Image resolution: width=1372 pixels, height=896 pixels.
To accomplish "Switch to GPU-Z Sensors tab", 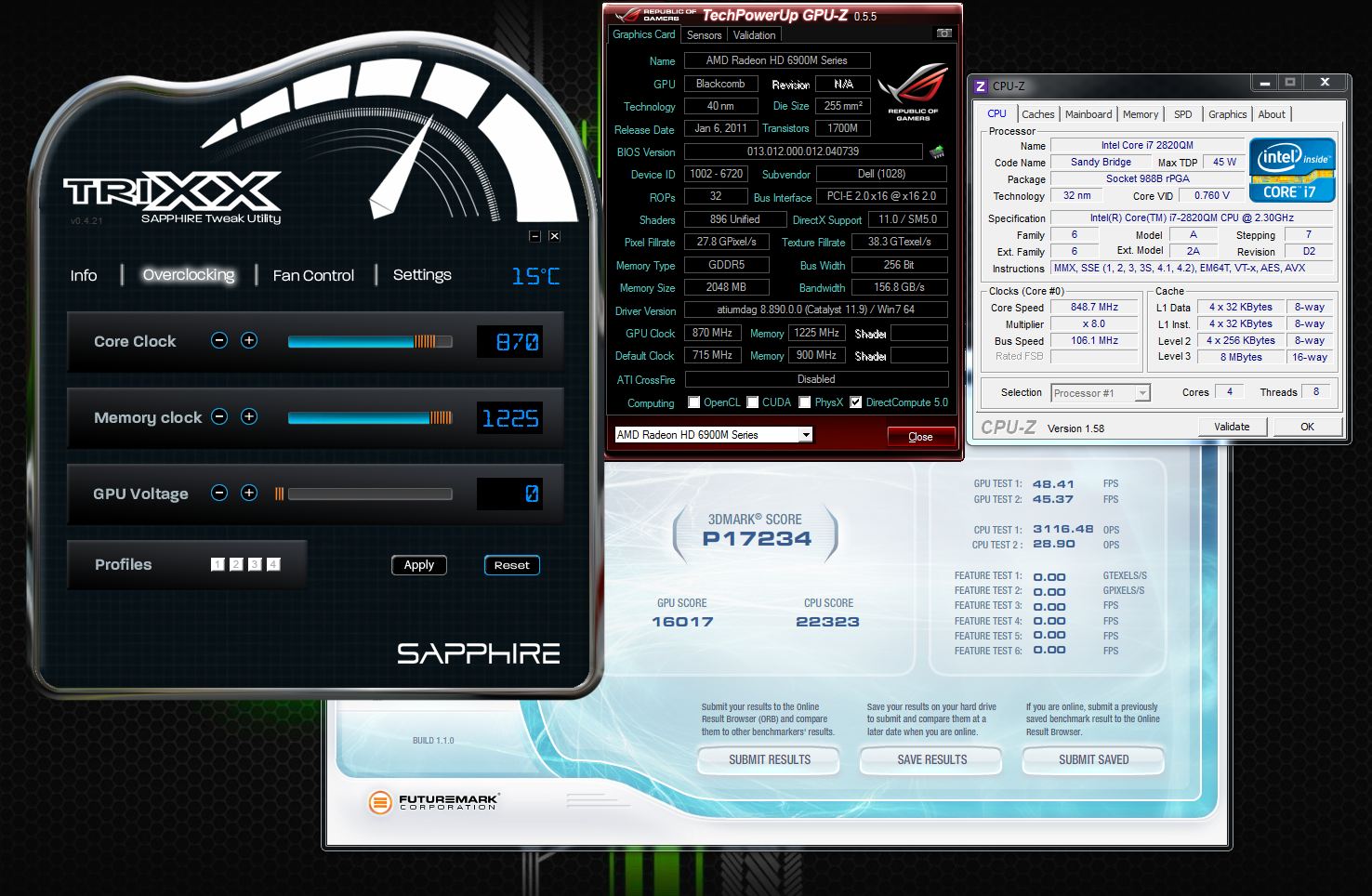I will point(704,35).
